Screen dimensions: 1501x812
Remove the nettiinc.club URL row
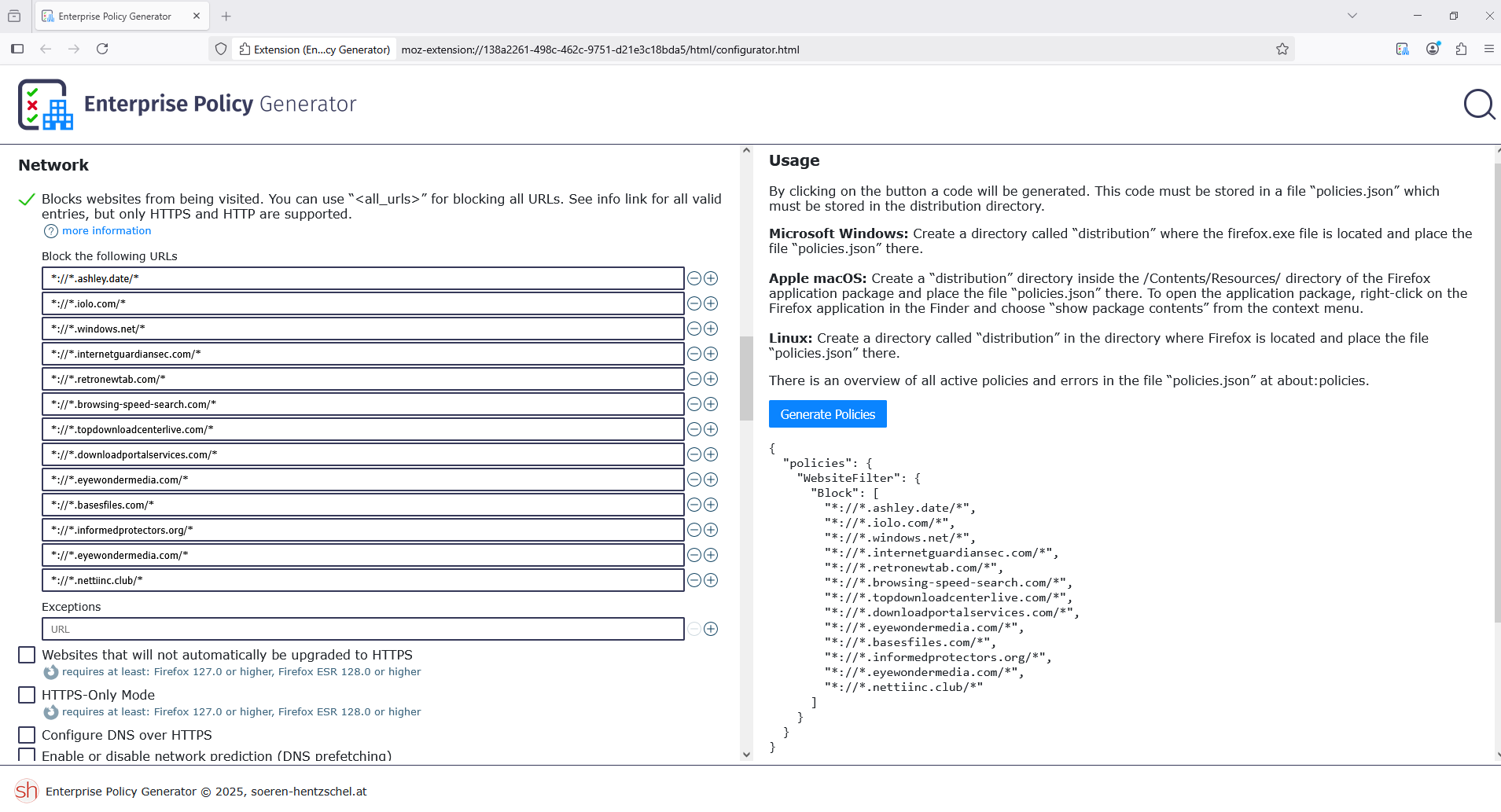tap(694, 580)
